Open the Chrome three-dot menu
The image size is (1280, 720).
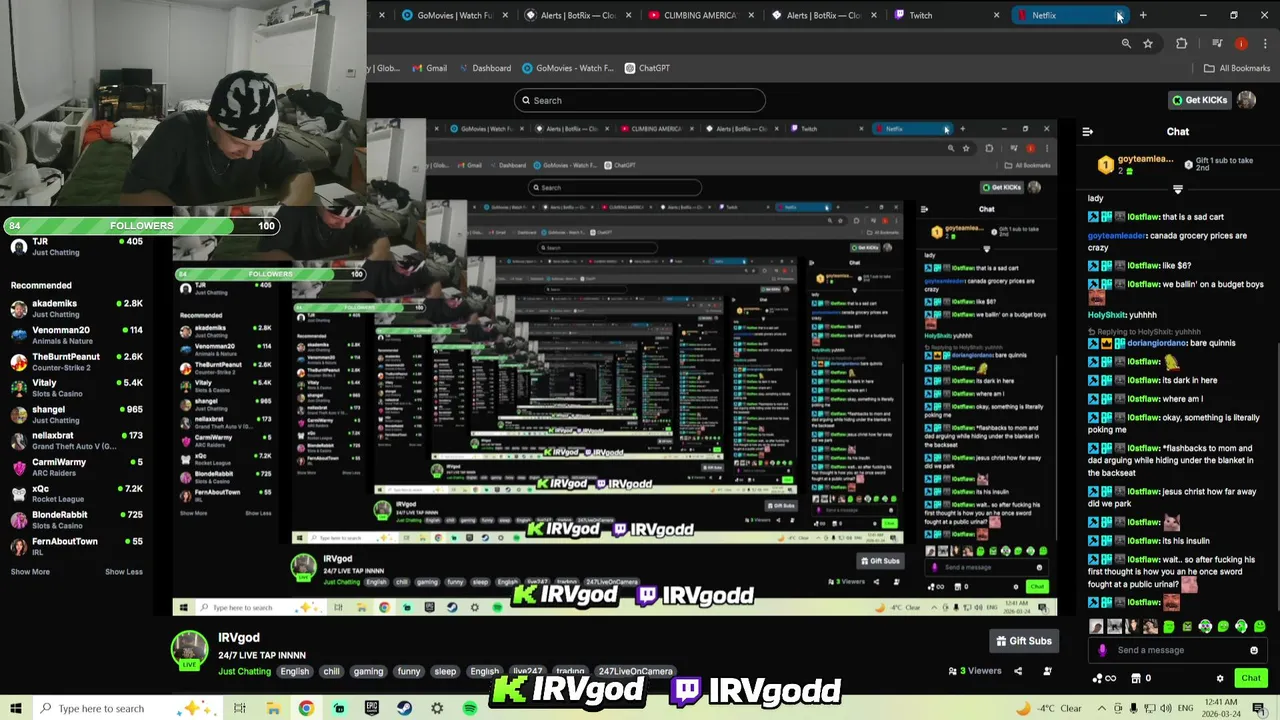tap(1265, 43)
